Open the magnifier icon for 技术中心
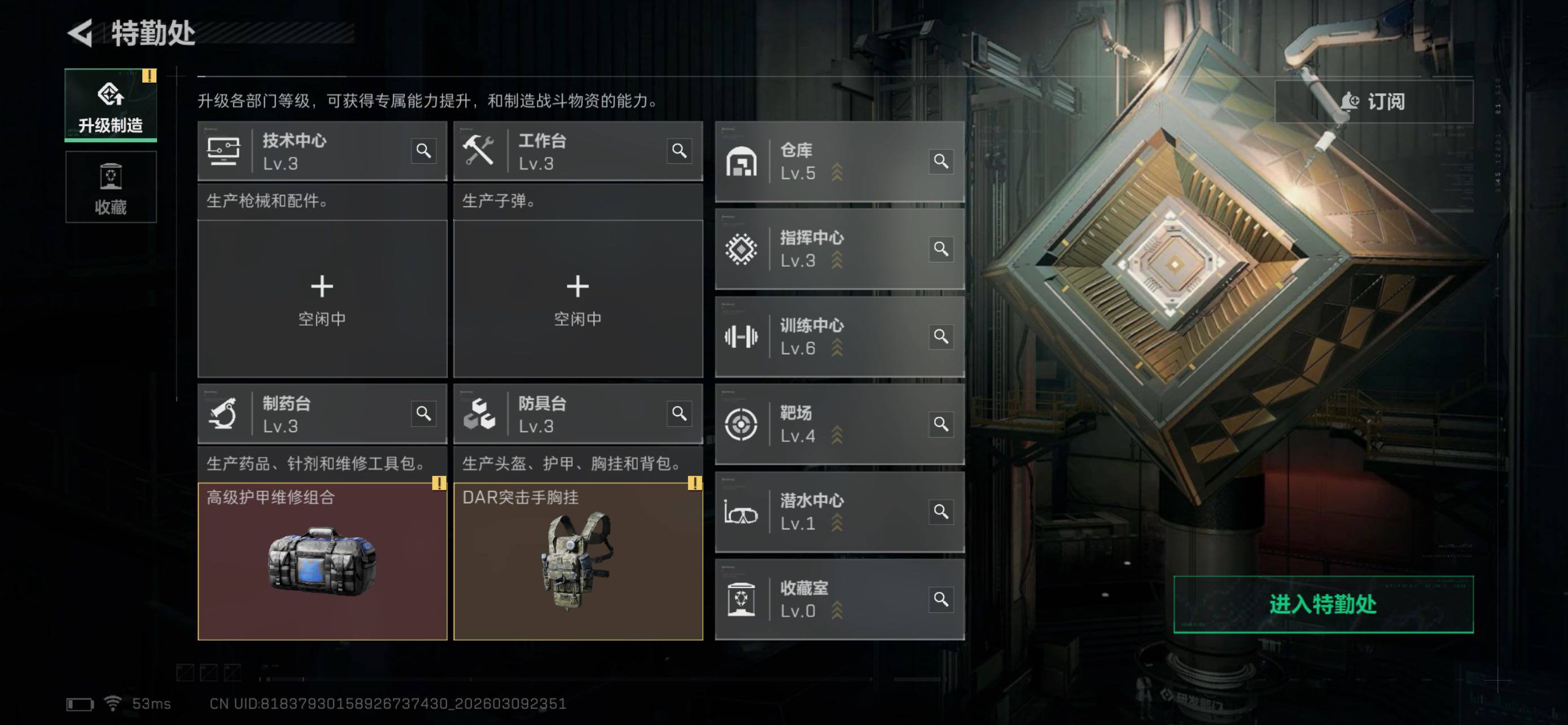The width and height of the screenshot is (1568, 725). [424, 150]
